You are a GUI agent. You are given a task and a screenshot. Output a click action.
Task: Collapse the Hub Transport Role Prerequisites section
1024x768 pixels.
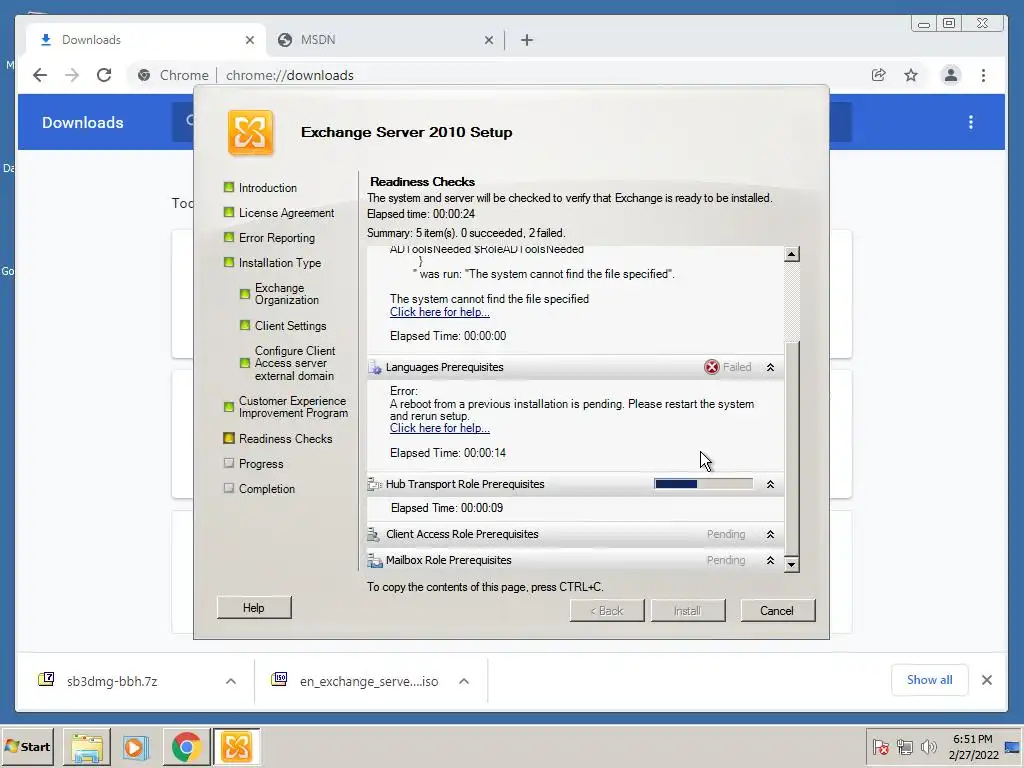[770, 485]
